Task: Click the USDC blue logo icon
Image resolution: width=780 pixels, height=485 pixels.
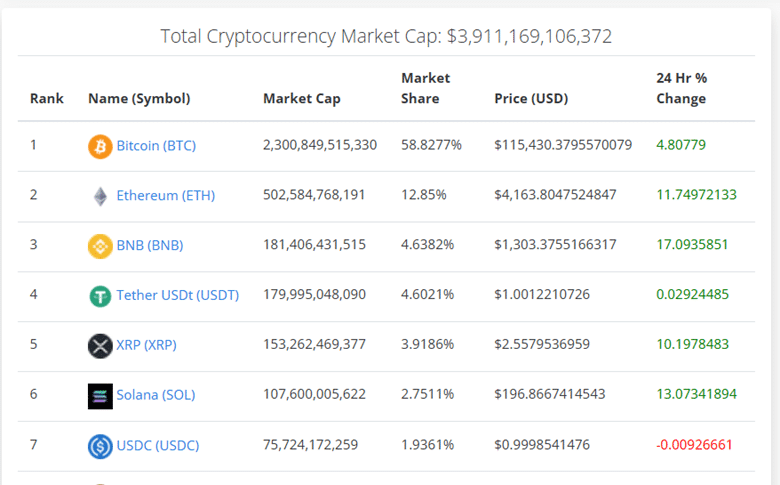Action: 100,446
